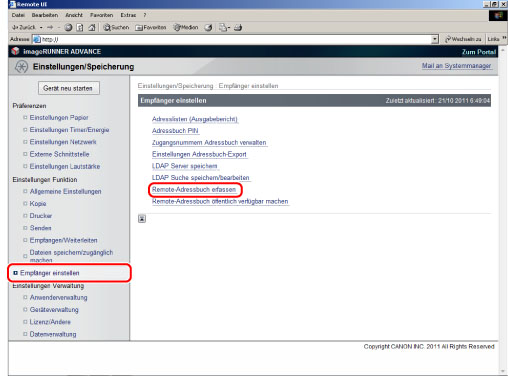Open the address bar dropdown arrow

coord(435,39)
